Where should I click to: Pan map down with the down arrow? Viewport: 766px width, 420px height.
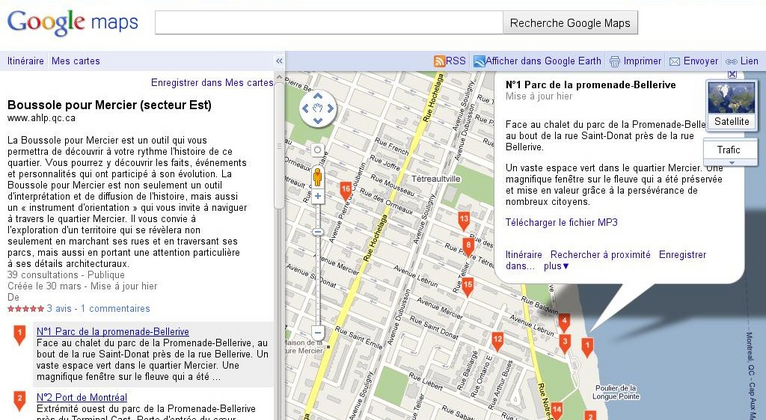[x=318, y=121]
